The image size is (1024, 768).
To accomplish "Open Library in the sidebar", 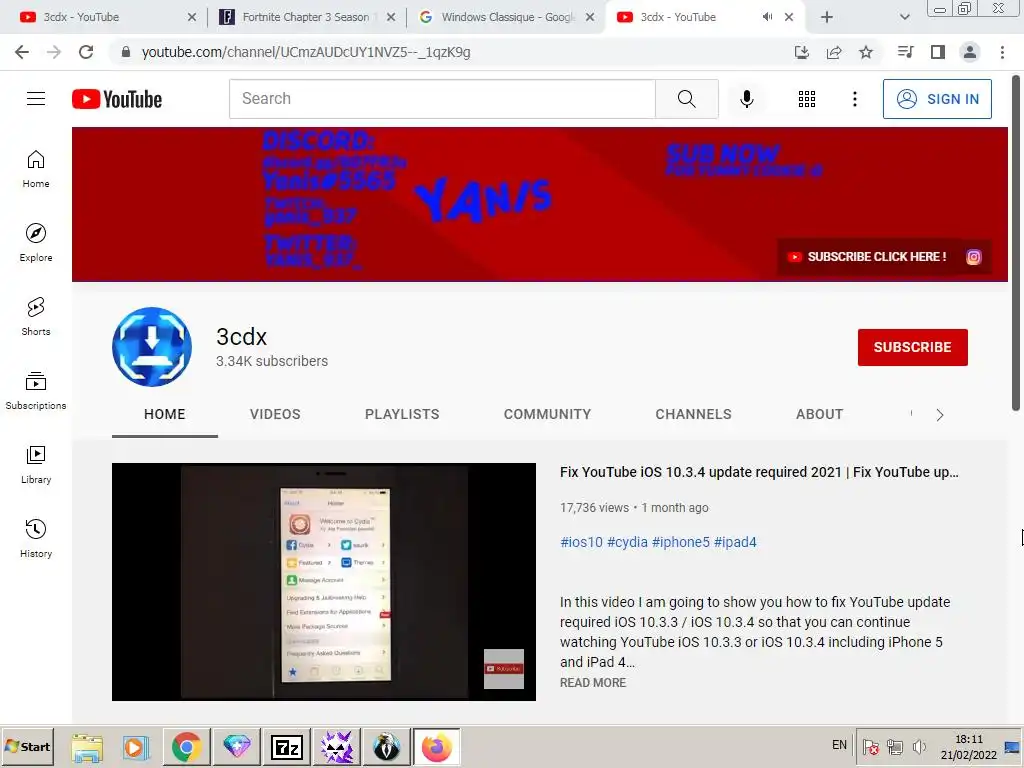I will 36,464.
